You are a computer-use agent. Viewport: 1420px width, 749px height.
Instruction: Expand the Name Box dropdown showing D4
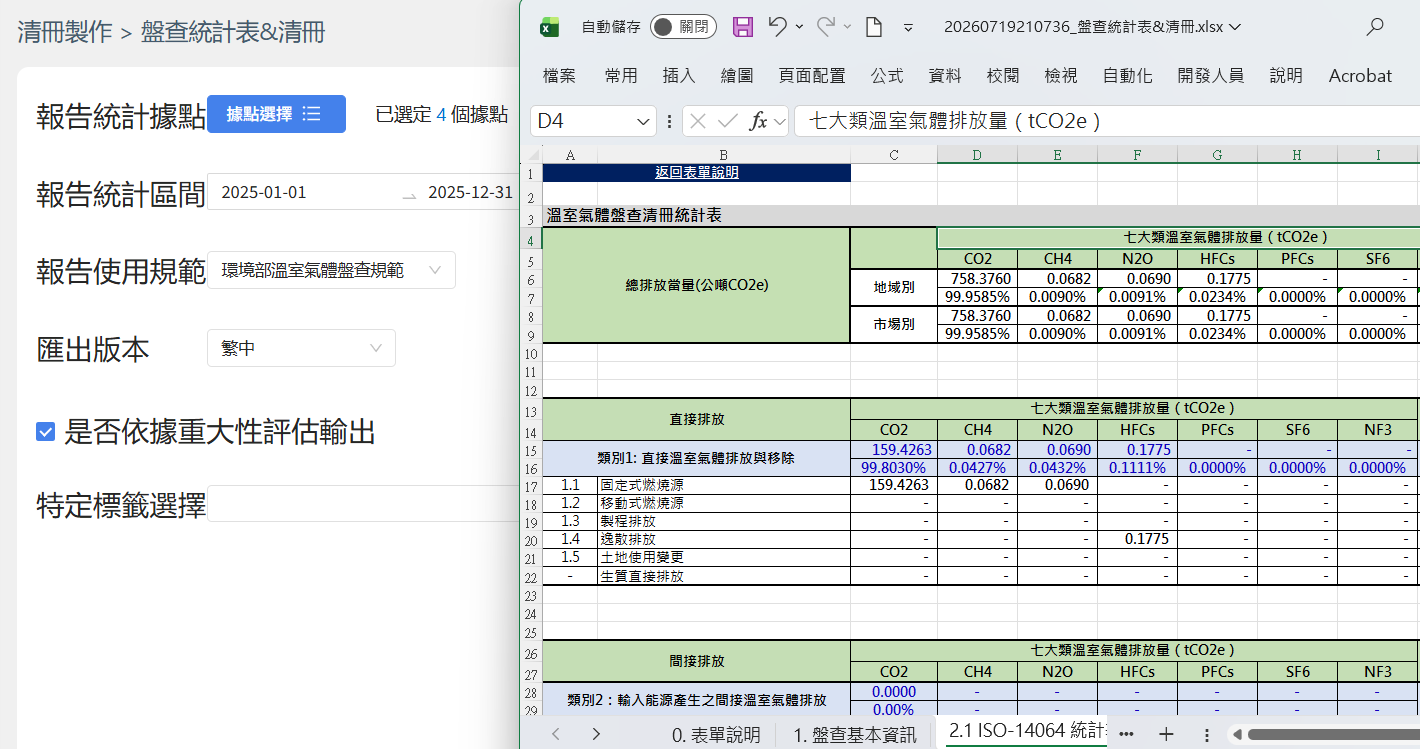645,121
